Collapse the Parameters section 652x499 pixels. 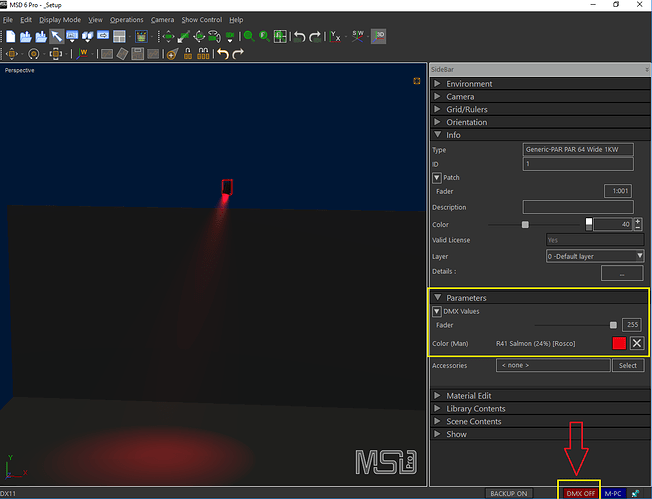click(x=437, y=298)
